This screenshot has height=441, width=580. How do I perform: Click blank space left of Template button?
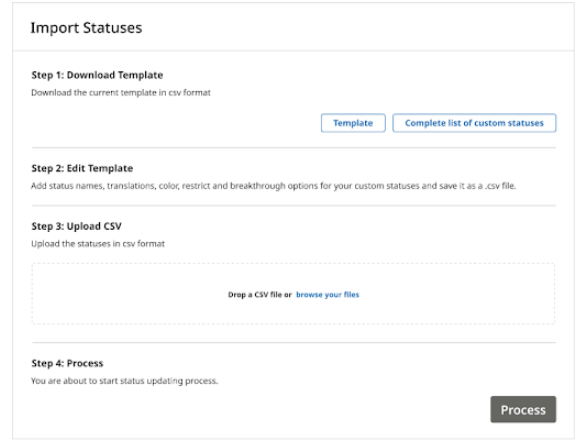tap(174, 123)
